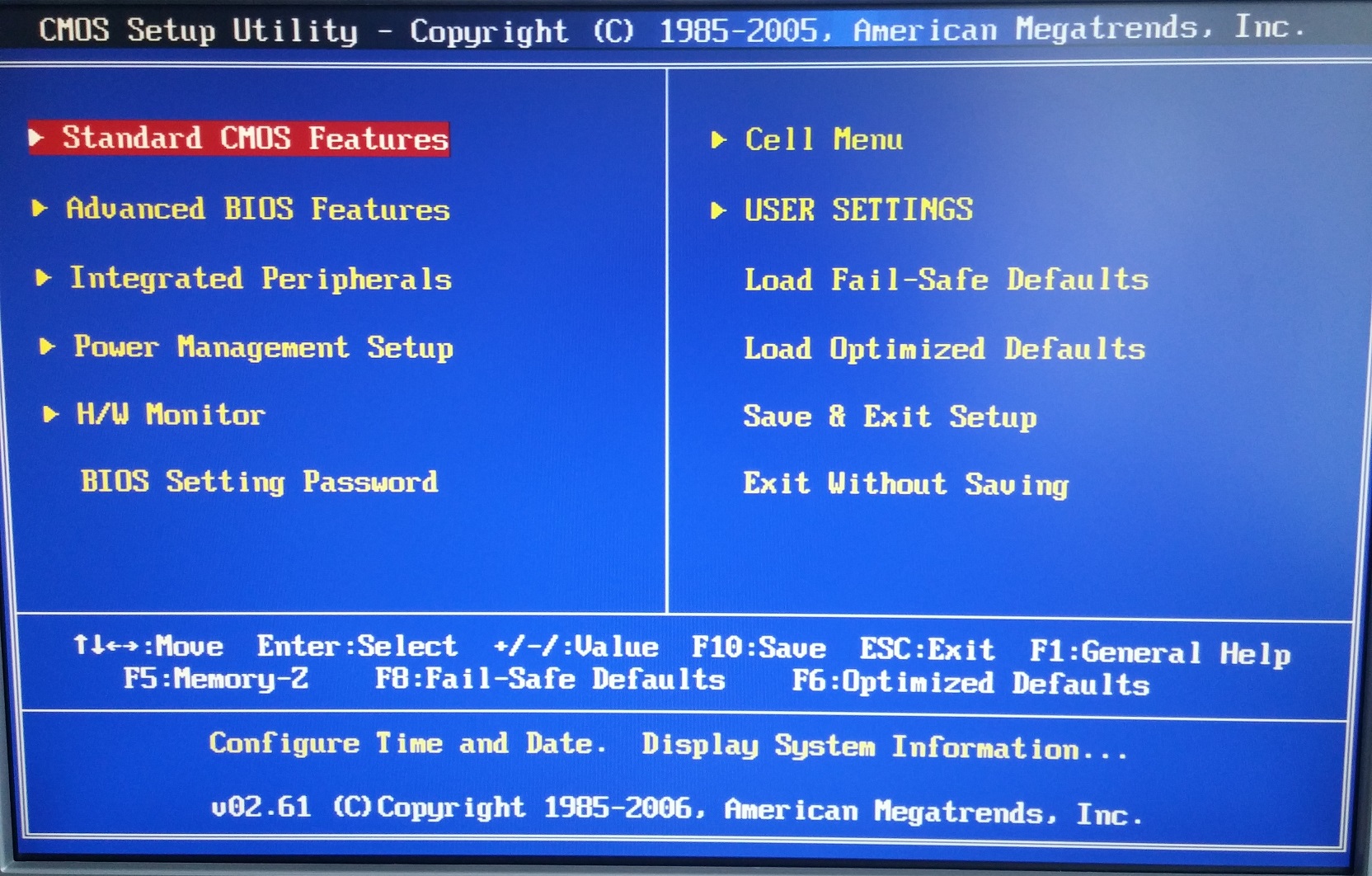Viewport: 1372px width, 876px height.
Task: Click the +/-/:Value key hint
Action: pyautogui.click(x=576, y=647)
